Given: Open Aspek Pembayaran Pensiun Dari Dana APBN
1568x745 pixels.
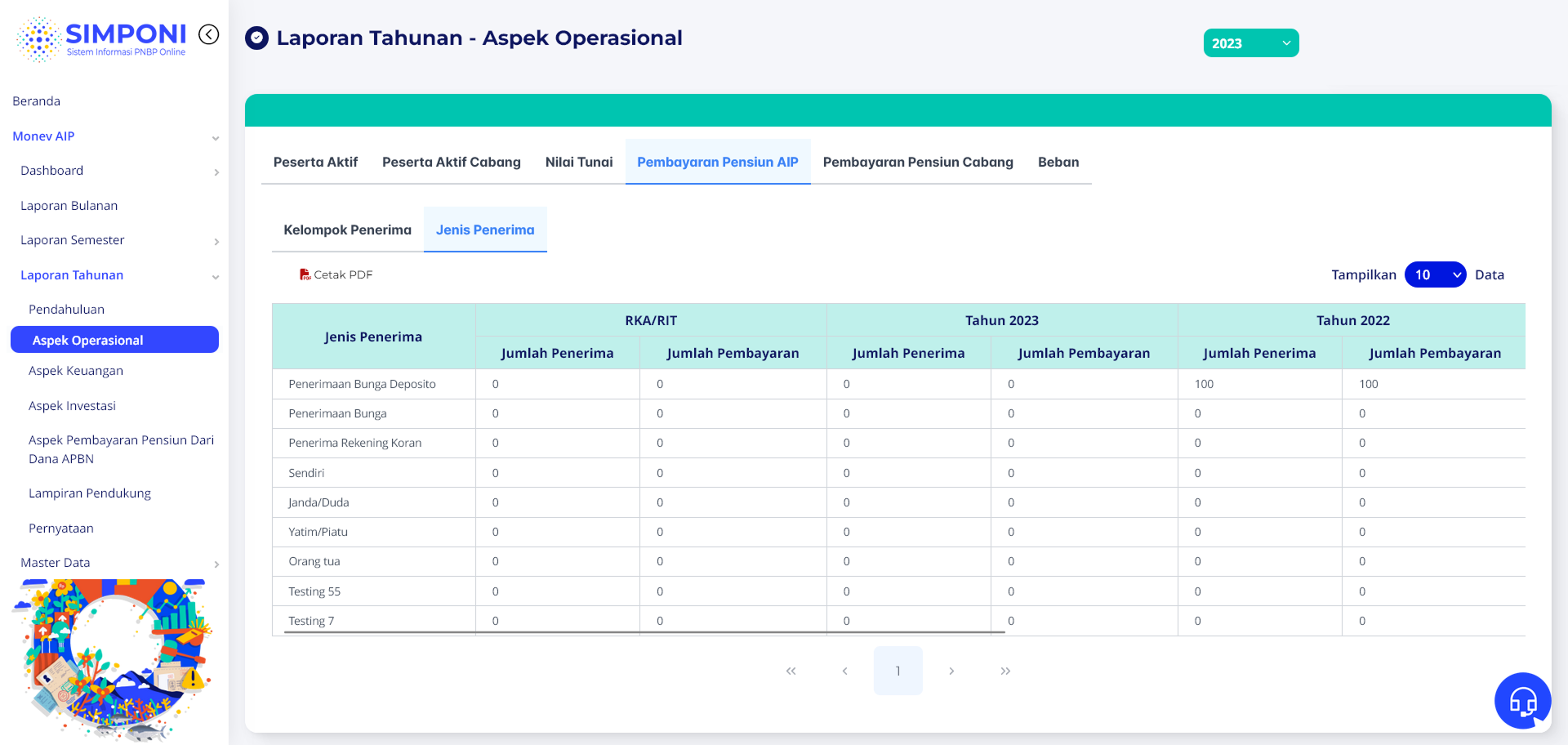Looking at the screenshot, I should [122, 449].
